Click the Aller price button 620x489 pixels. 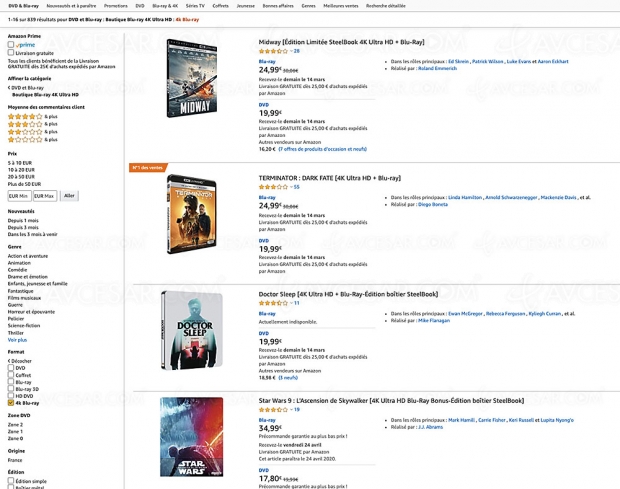pyautogui.click(x=69, y=196)
